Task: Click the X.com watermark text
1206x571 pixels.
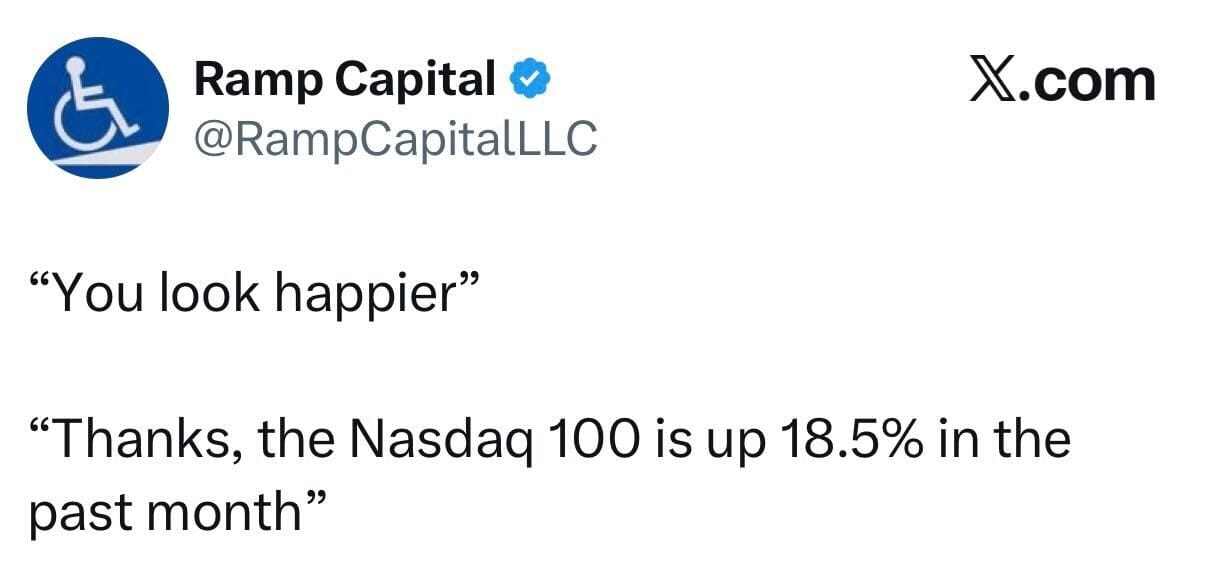Action: pyautogui.click(x=1062, y=80)
